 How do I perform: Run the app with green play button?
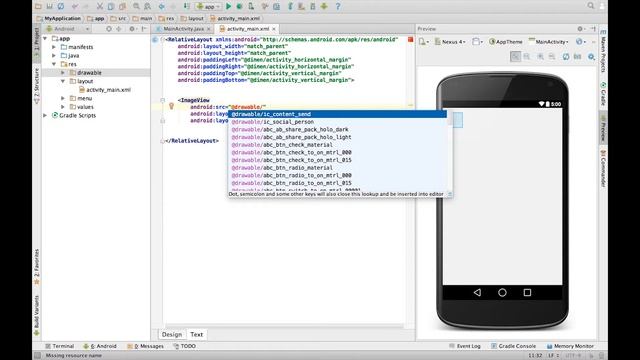tap(229, 6)
